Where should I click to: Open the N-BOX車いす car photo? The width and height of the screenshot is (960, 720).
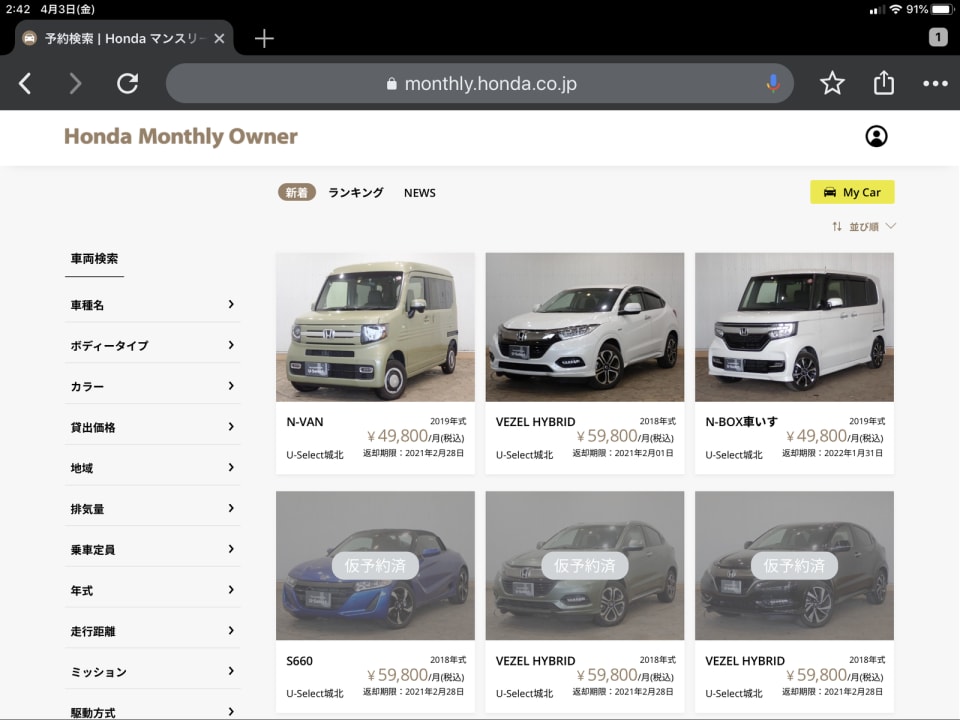(794, 327)
